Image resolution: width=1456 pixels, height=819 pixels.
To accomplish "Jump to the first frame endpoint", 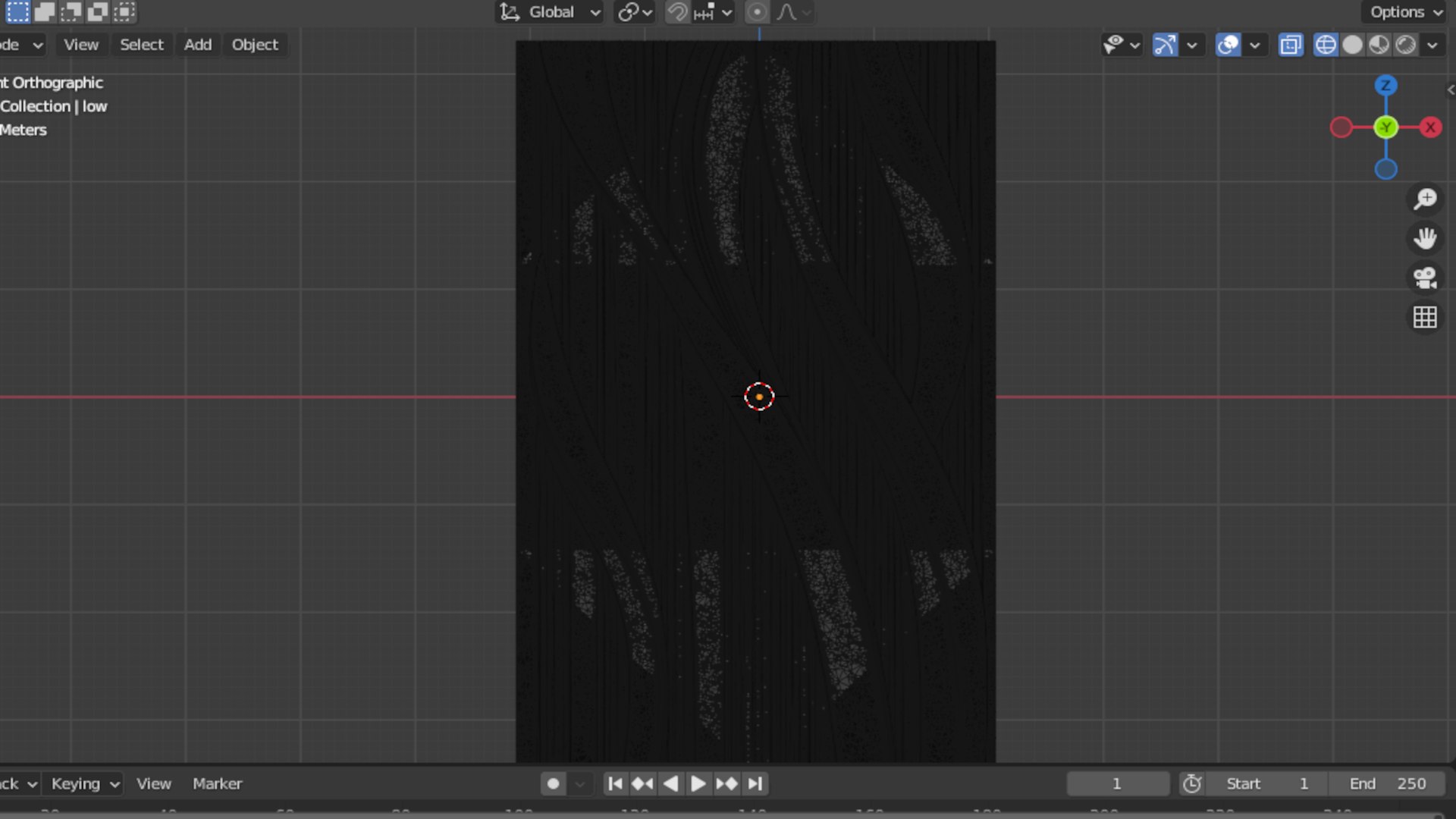I will [616, 783].
